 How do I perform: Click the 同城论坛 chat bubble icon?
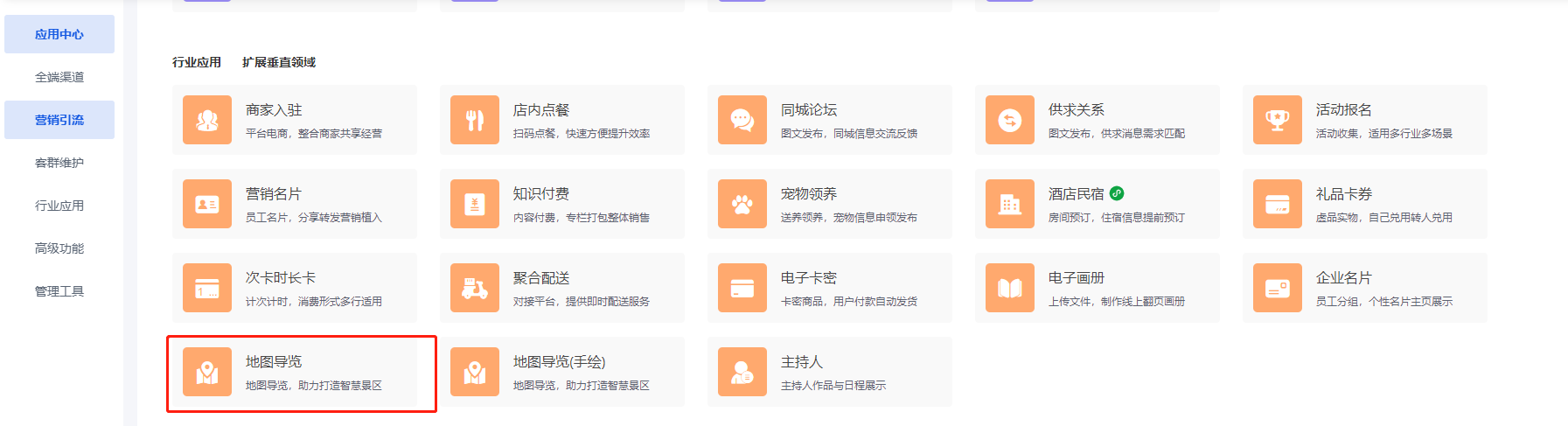742,120
